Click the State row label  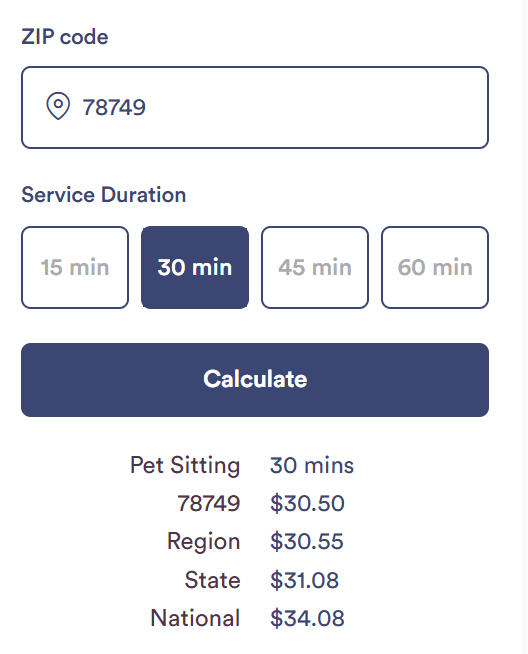(213, 580)
